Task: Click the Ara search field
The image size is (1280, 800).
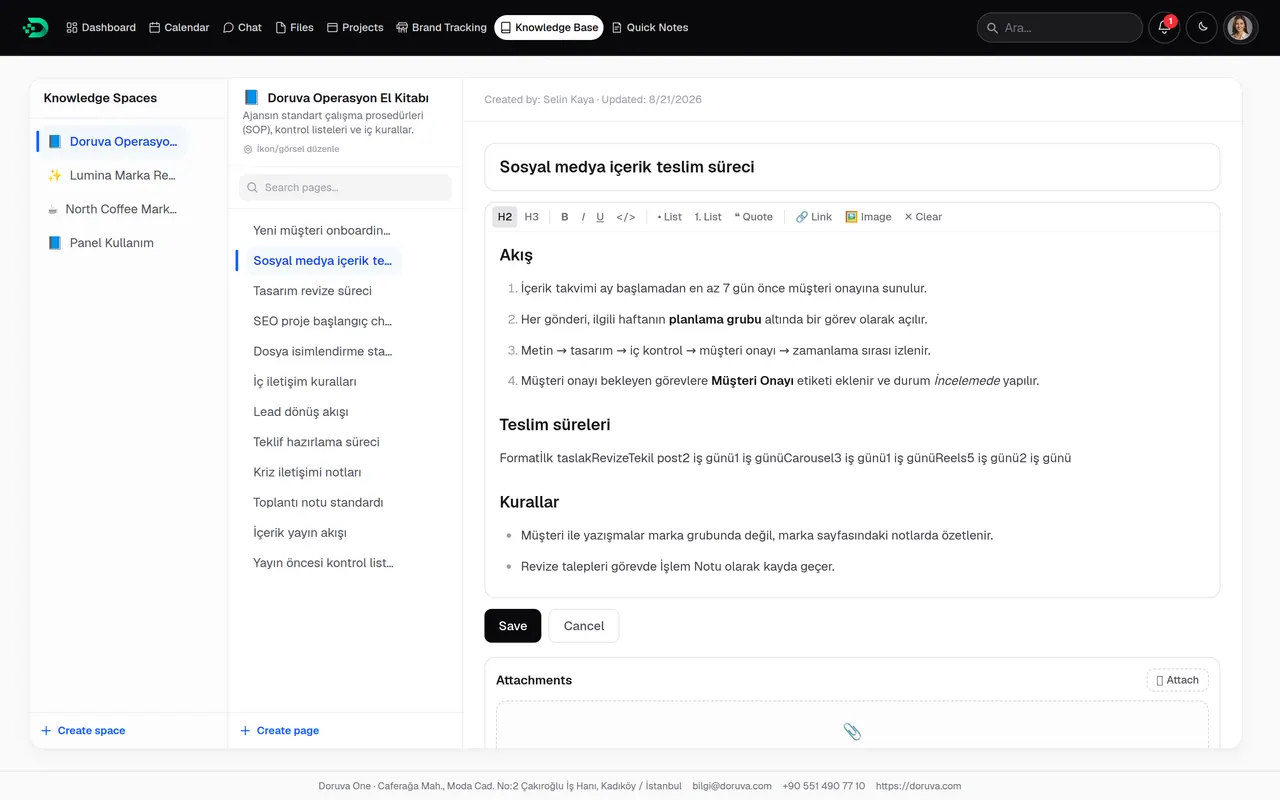Action: click(1060, 27)
